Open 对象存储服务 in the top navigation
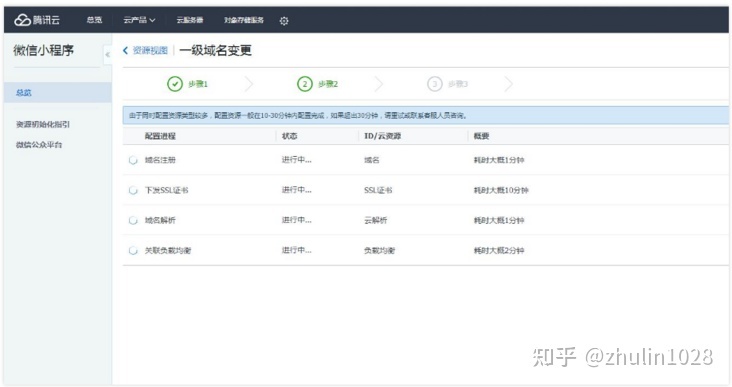Viewport: 732px width, 387px height. click(x=244, y=20)
